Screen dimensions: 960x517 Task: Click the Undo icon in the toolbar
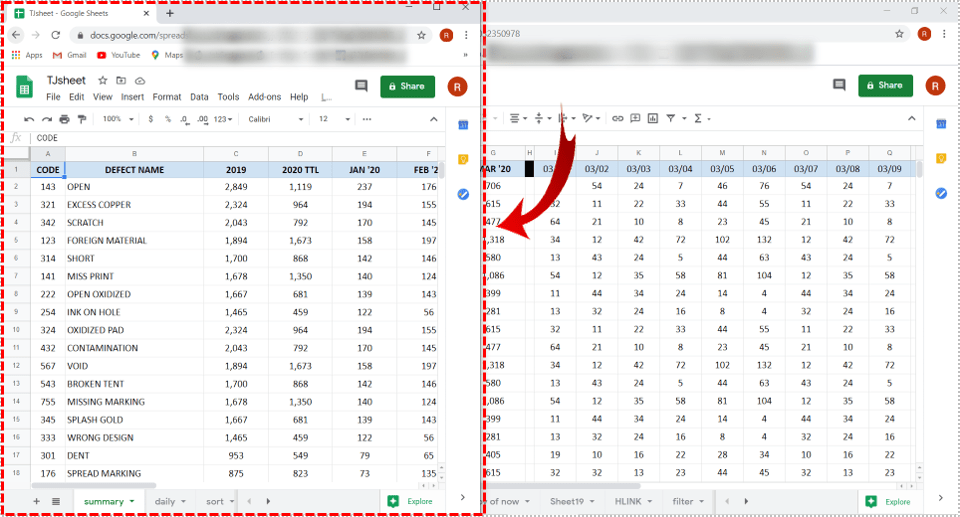coord(29,119)
